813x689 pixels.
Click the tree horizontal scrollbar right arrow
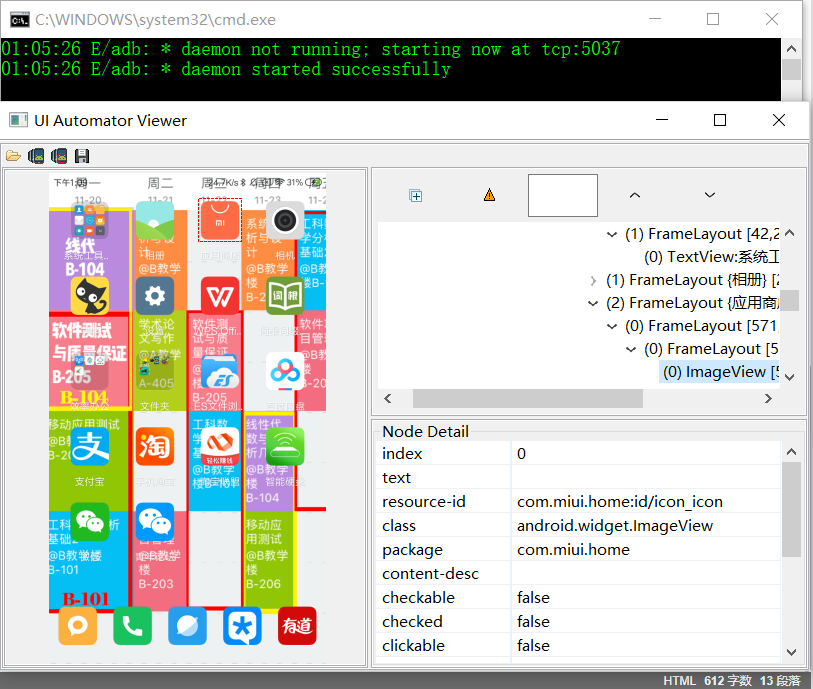(768, 399)
